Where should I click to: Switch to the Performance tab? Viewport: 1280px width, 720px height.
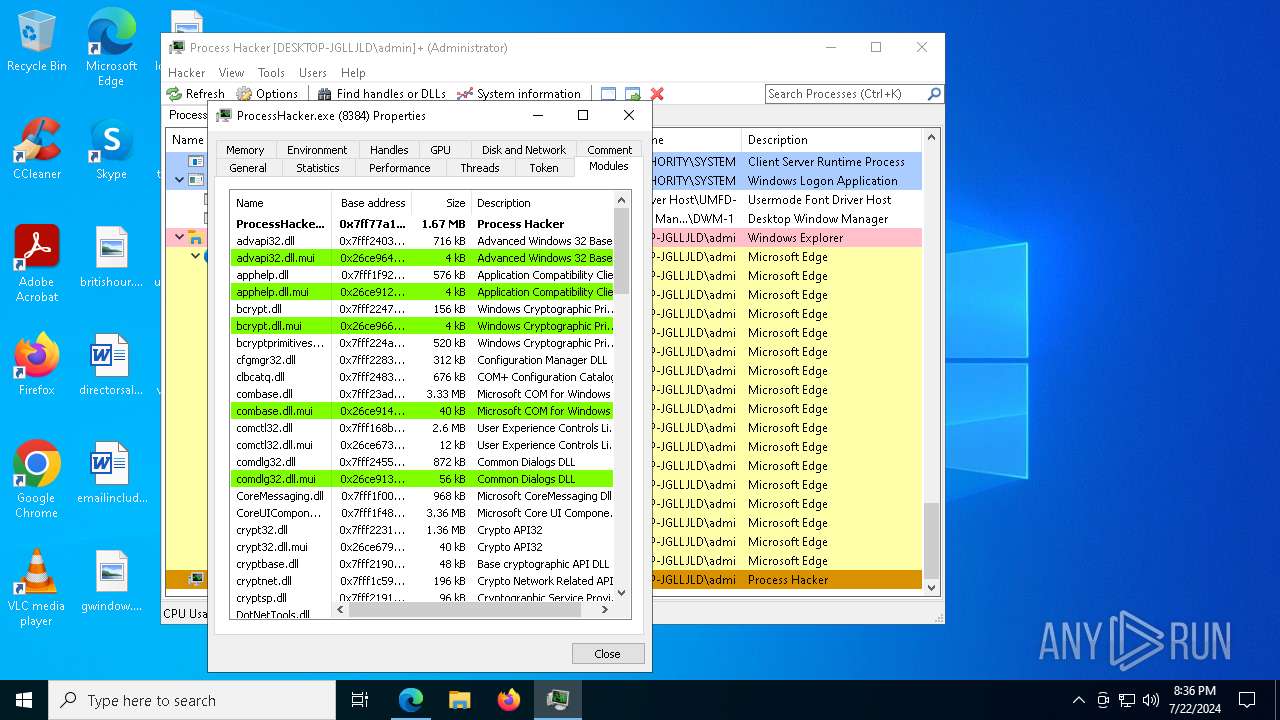(x=399, y=168)
